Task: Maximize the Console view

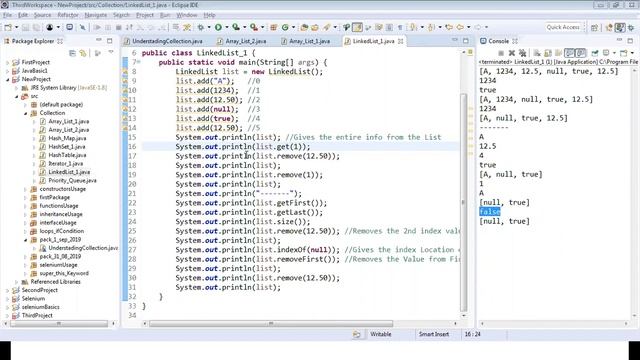Action: coord(630,40)
